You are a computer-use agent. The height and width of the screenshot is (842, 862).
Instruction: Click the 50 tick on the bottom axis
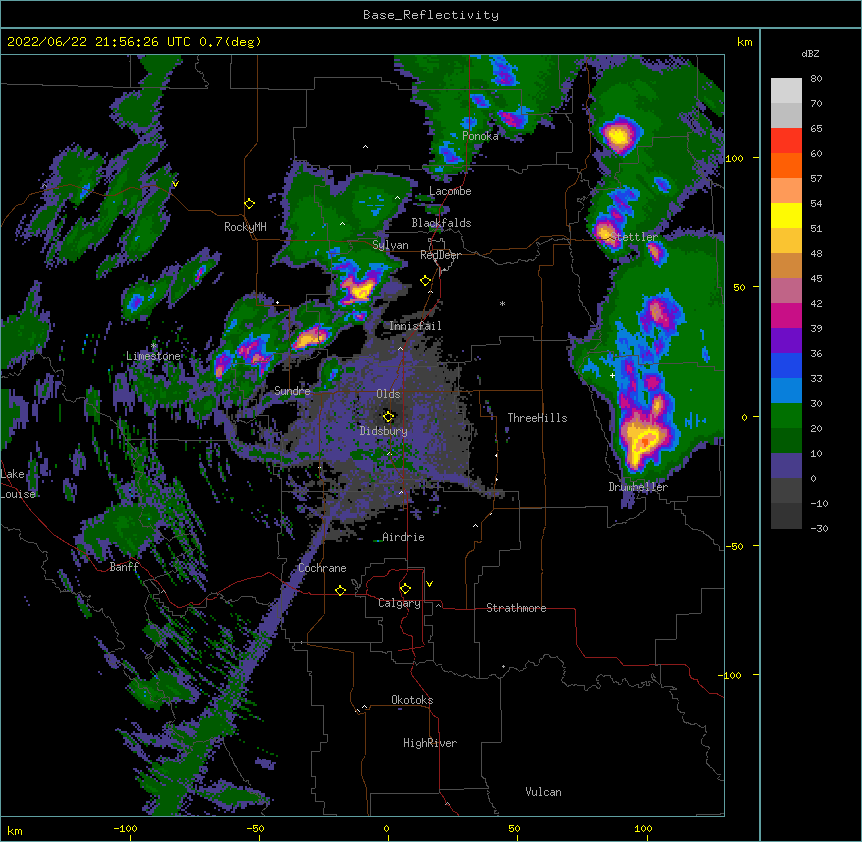click(514, 828)
